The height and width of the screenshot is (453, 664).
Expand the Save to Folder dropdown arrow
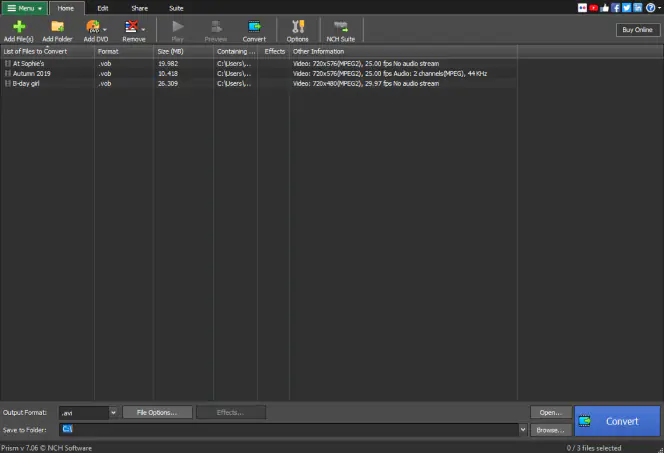pos(523,430)
